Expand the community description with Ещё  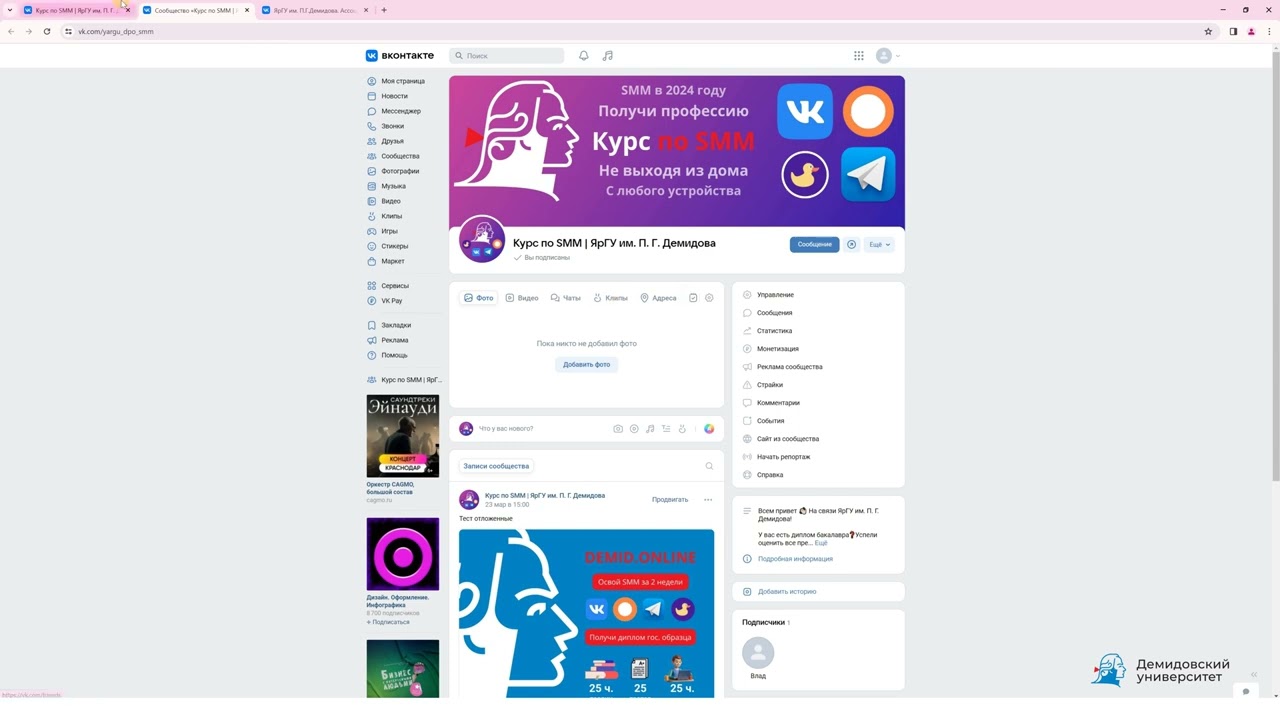(821, 543)
